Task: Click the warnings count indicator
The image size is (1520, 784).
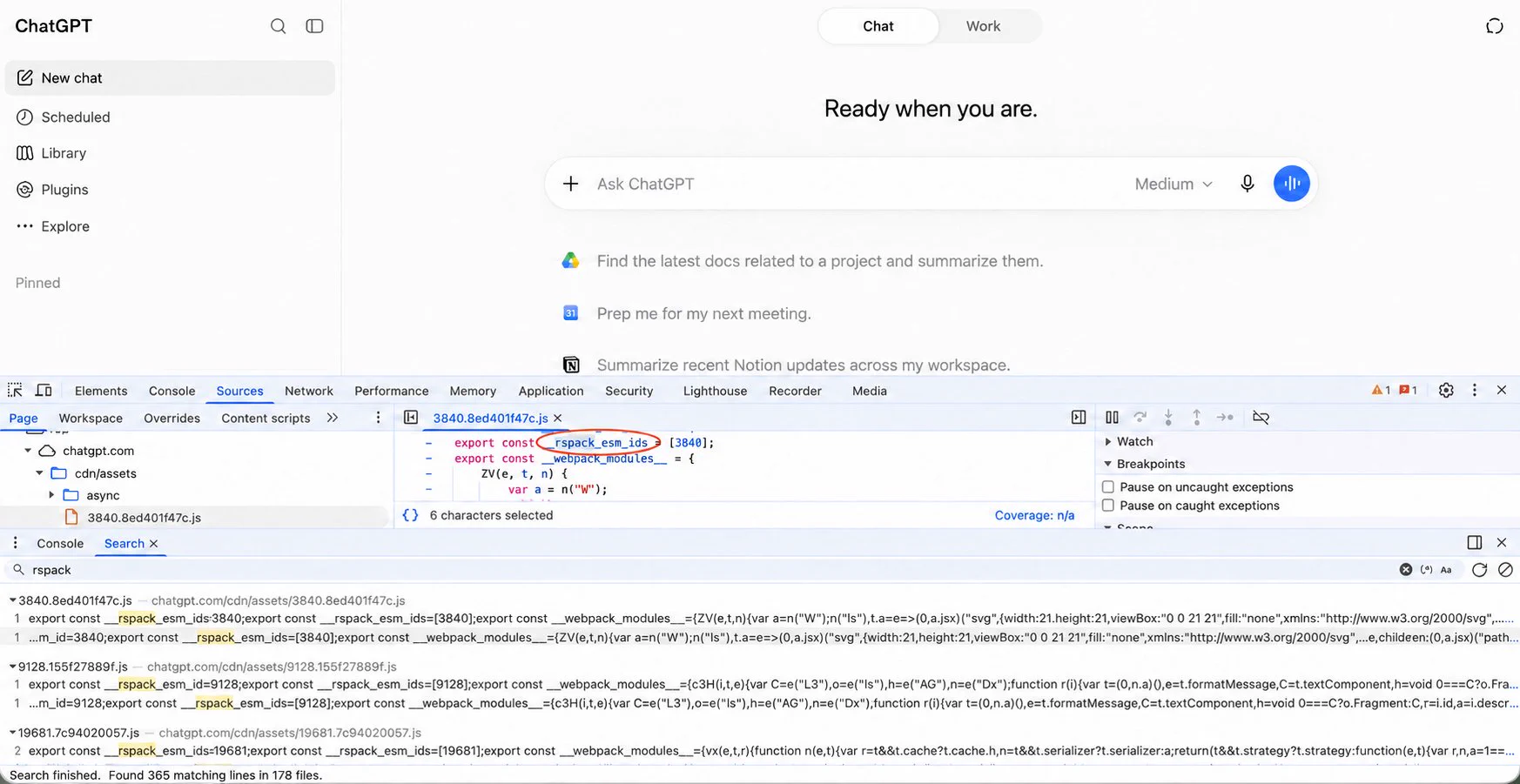Action: coord(1381,390)
